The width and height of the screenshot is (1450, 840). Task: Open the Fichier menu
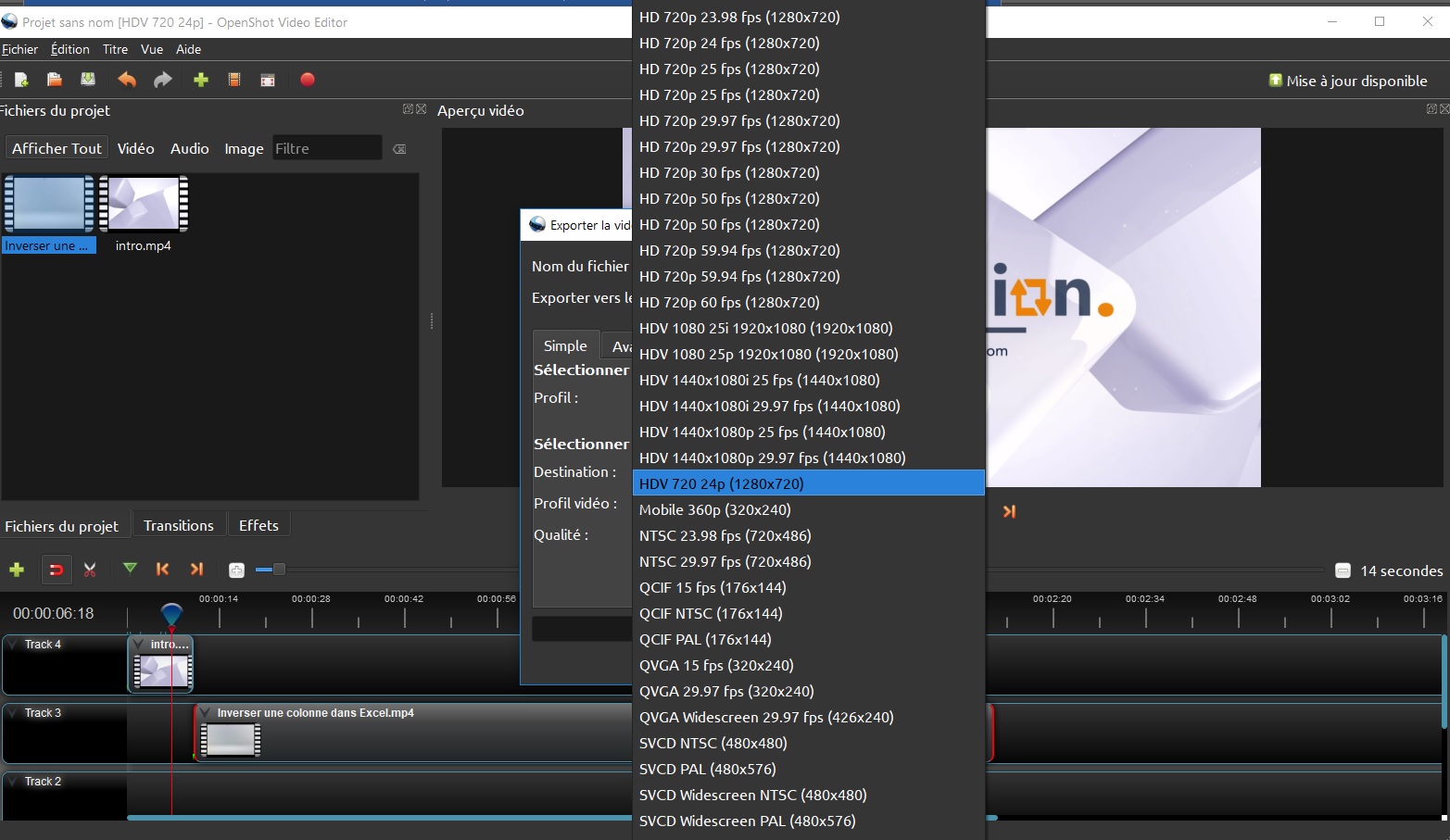click(19, 49)
